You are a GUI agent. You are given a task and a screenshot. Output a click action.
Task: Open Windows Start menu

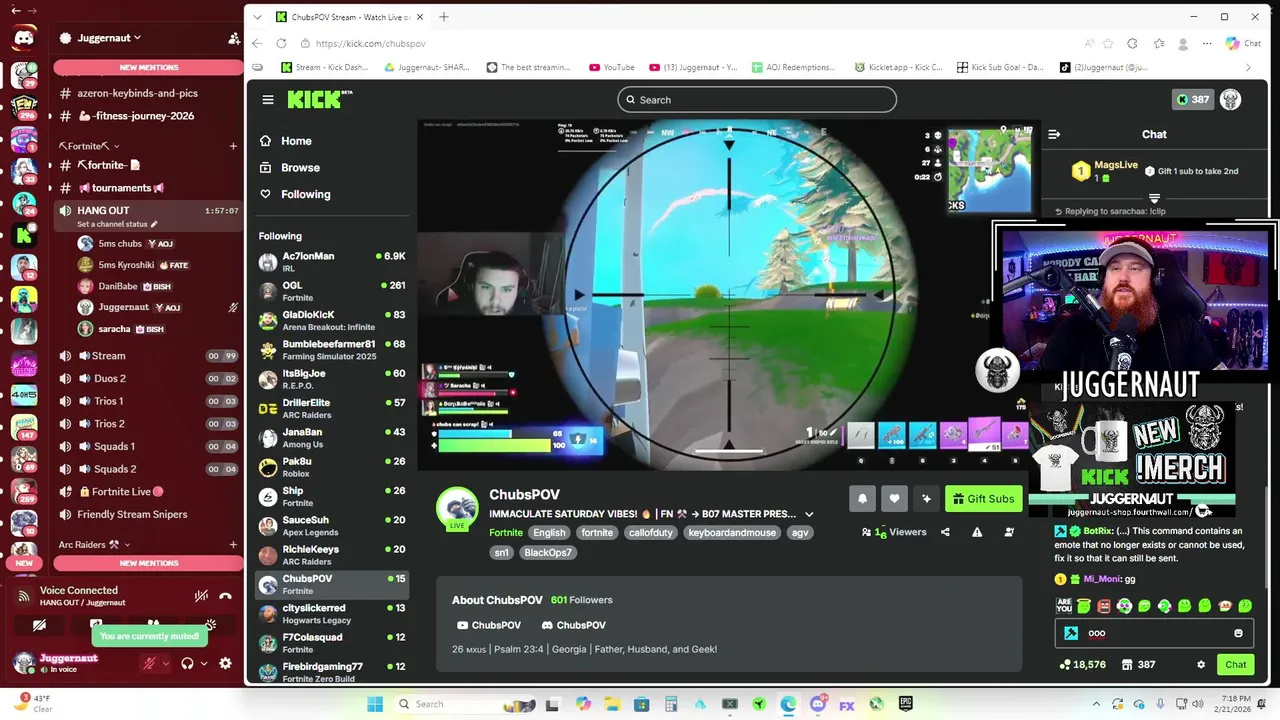[x=375, y=704]
